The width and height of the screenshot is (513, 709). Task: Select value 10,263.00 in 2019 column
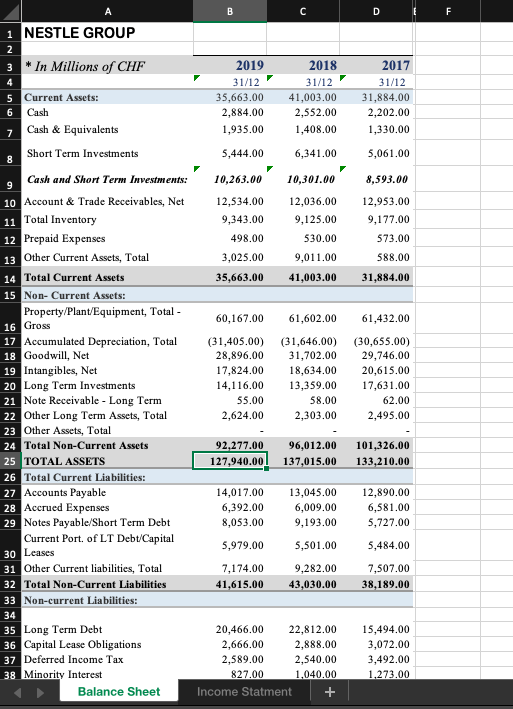point(230,180)
